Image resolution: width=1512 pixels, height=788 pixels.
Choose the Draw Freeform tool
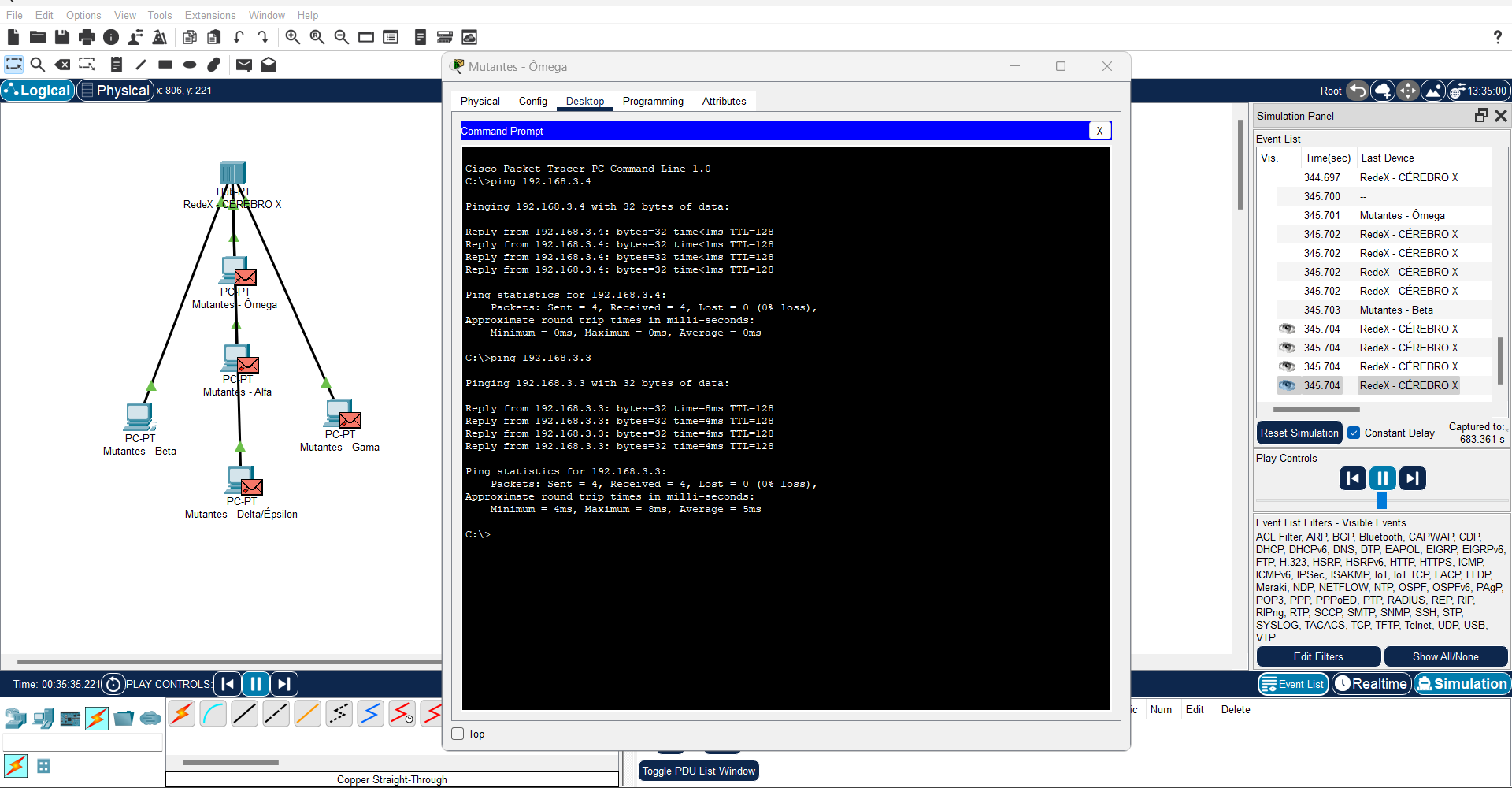tap(214, 65)
